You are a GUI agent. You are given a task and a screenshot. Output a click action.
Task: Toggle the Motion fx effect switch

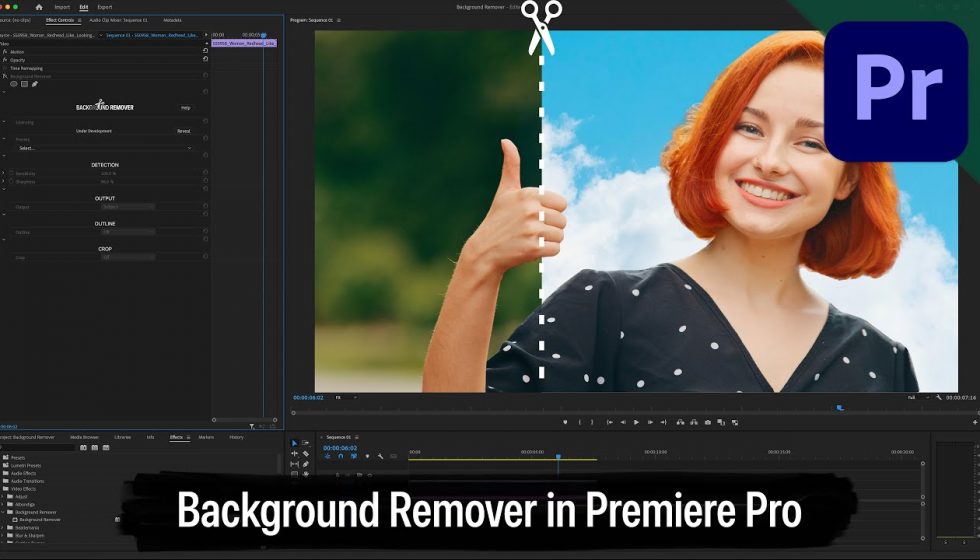[5, 51]
